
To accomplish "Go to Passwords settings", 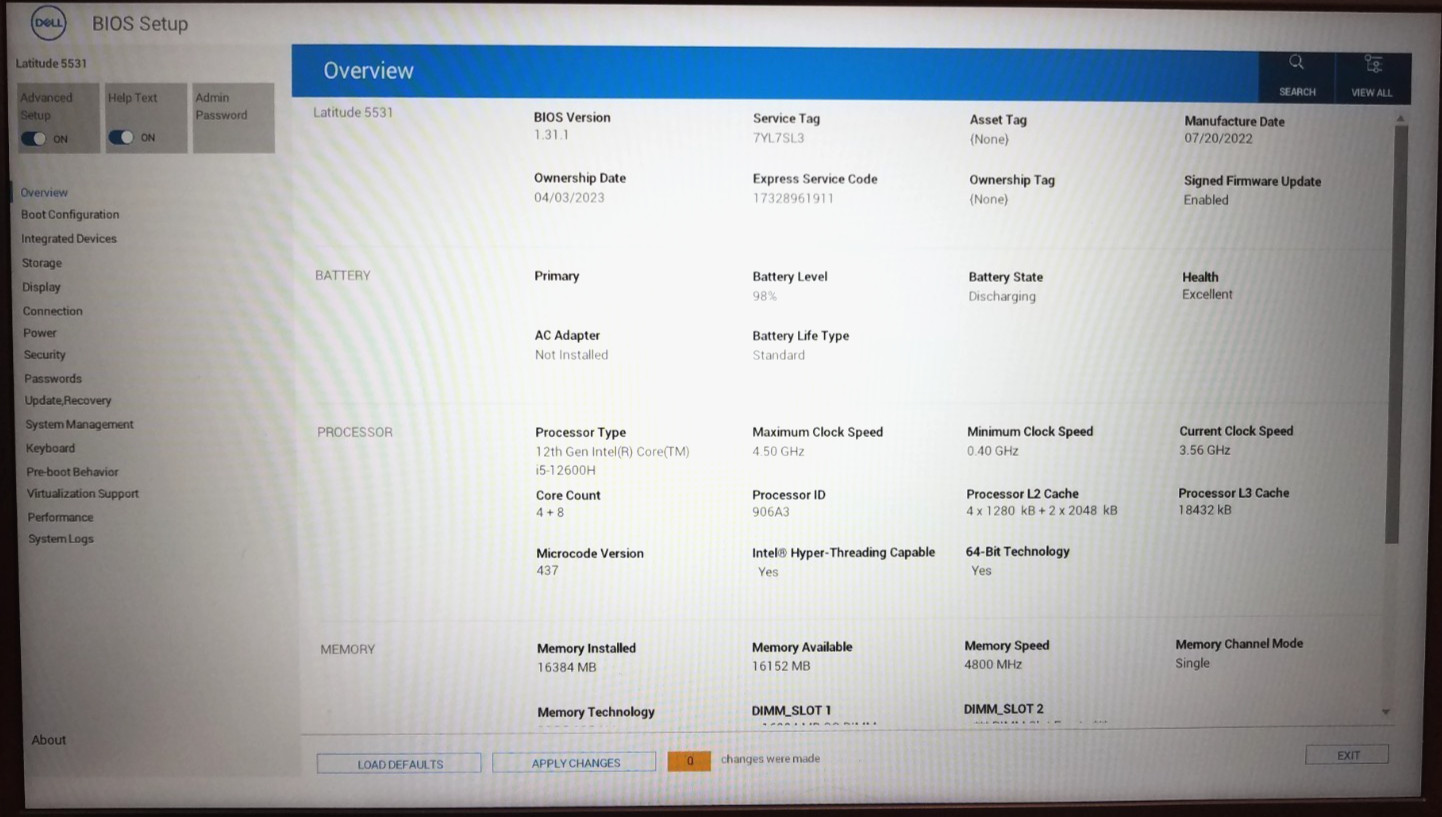I will click(53, 378).
